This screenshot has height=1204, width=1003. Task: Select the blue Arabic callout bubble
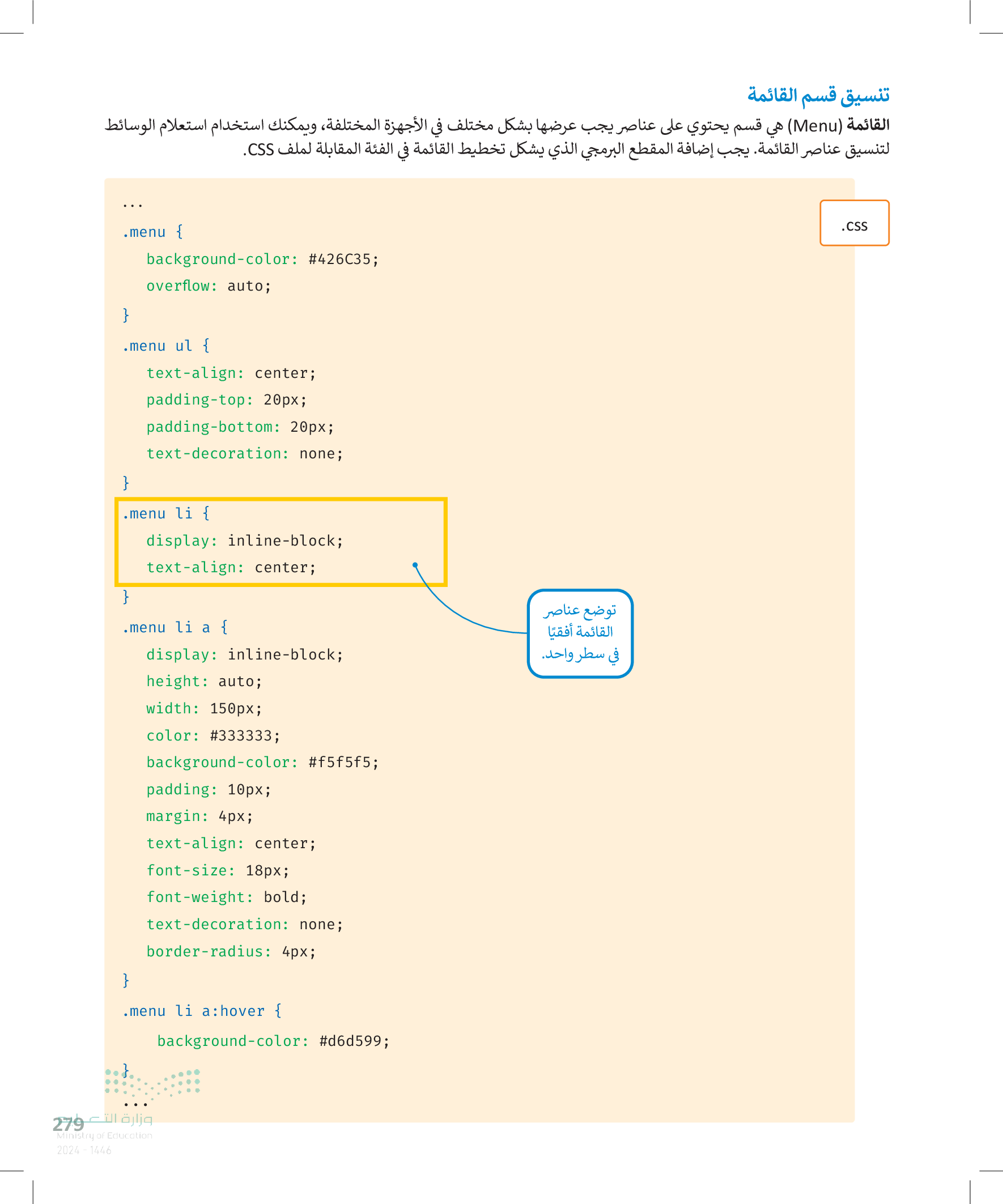coord(580,633)
